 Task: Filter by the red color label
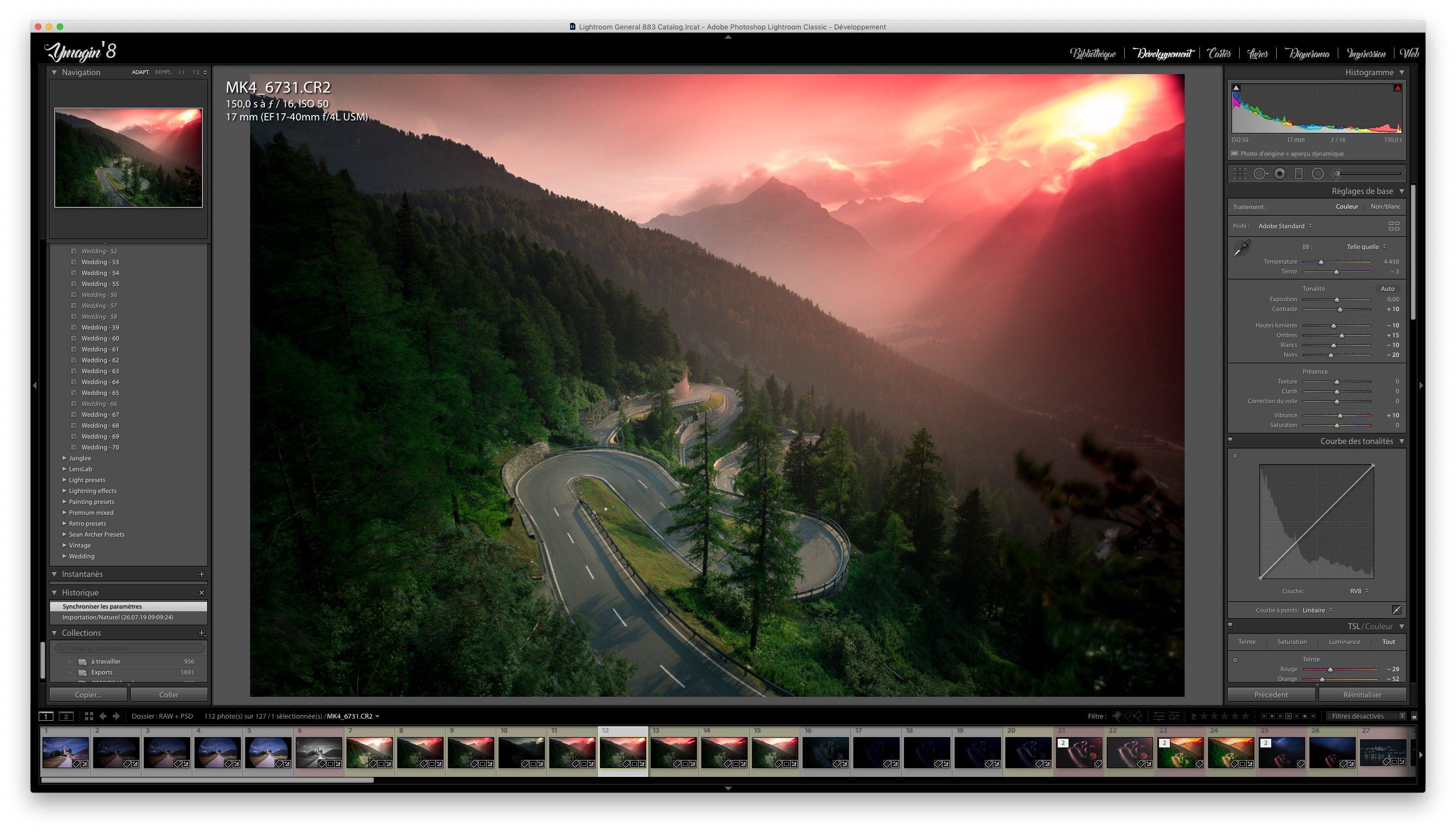(1264, 716)
